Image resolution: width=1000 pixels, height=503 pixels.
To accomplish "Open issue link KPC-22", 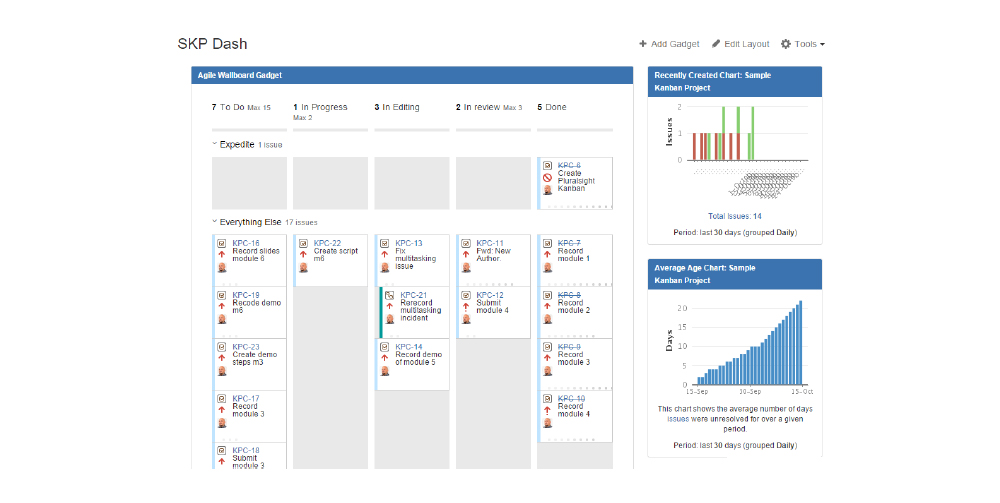I will coord(327,244).
